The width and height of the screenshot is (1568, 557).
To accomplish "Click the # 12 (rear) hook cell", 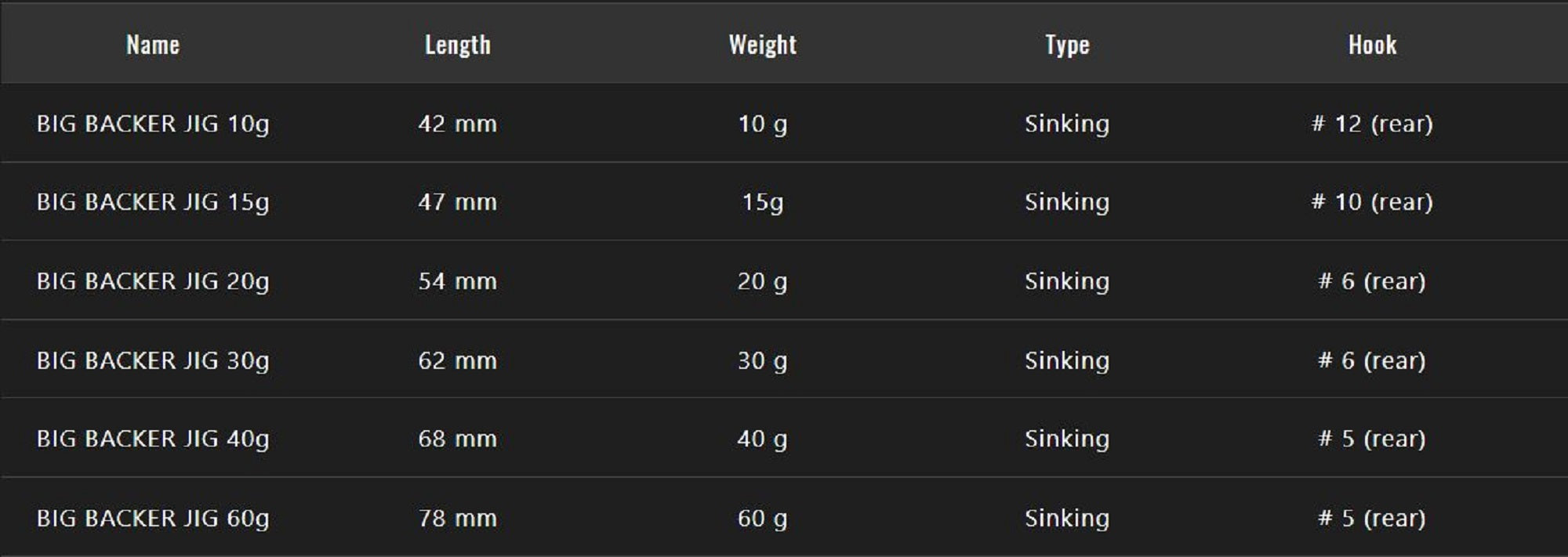I will click(x=1372, y=124).
